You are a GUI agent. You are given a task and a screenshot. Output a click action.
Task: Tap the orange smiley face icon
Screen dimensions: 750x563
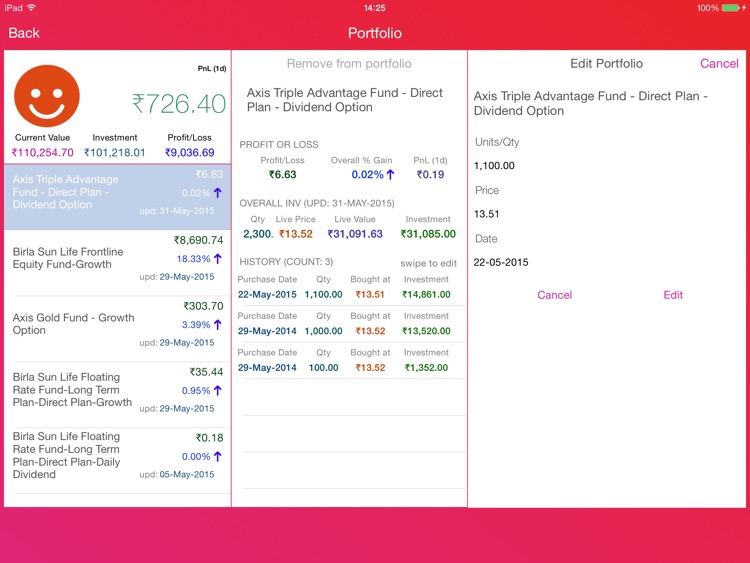click(47, 96)
